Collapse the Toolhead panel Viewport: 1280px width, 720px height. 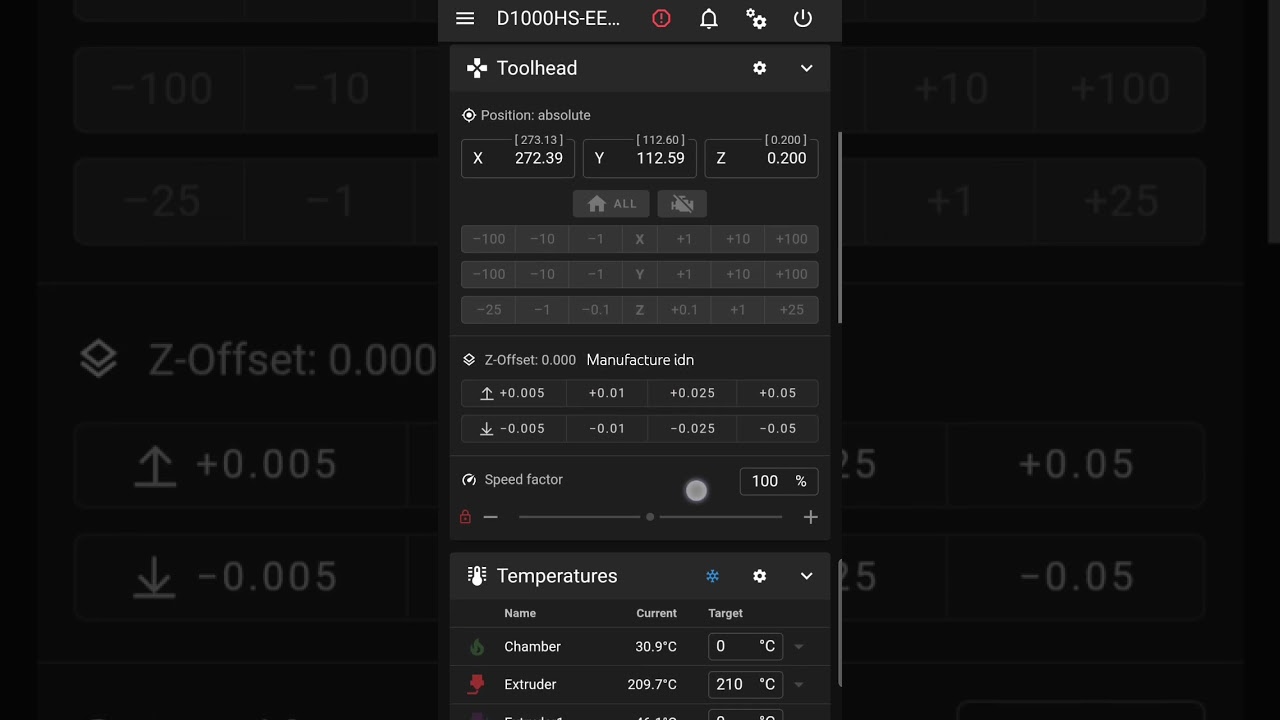807,68
